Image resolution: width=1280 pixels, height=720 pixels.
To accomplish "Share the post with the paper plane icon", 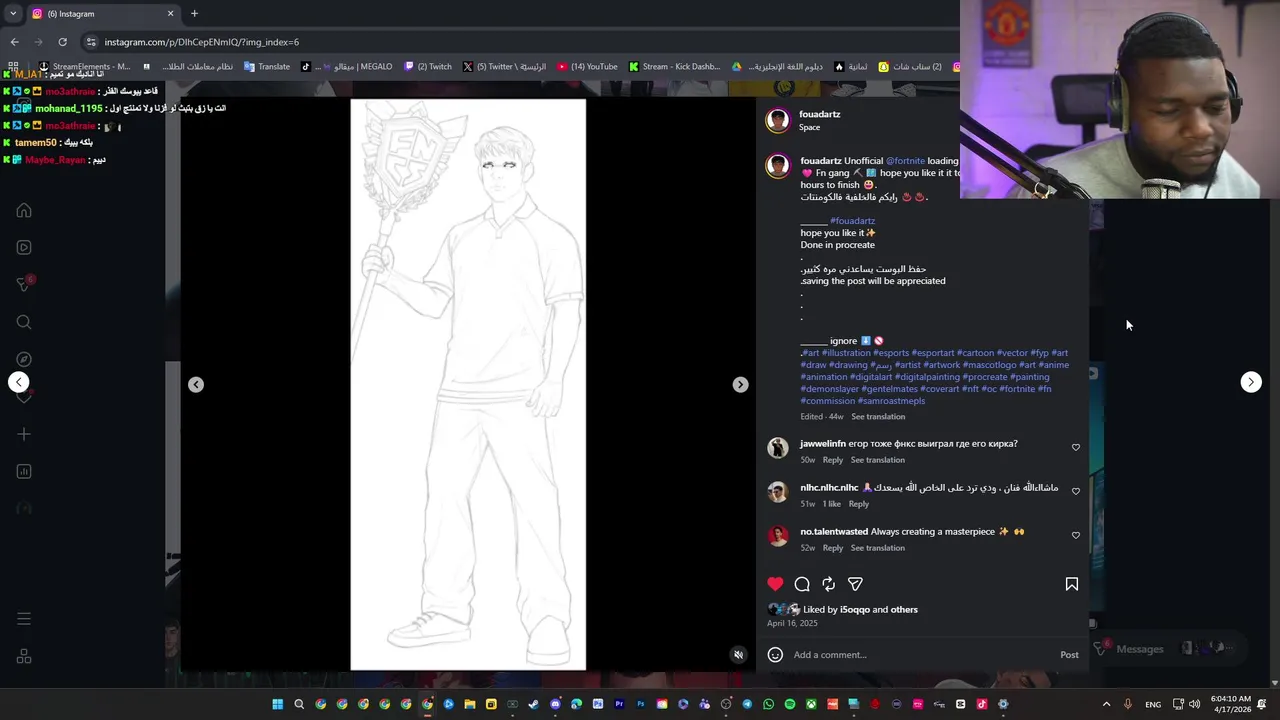I will [855, 584].
